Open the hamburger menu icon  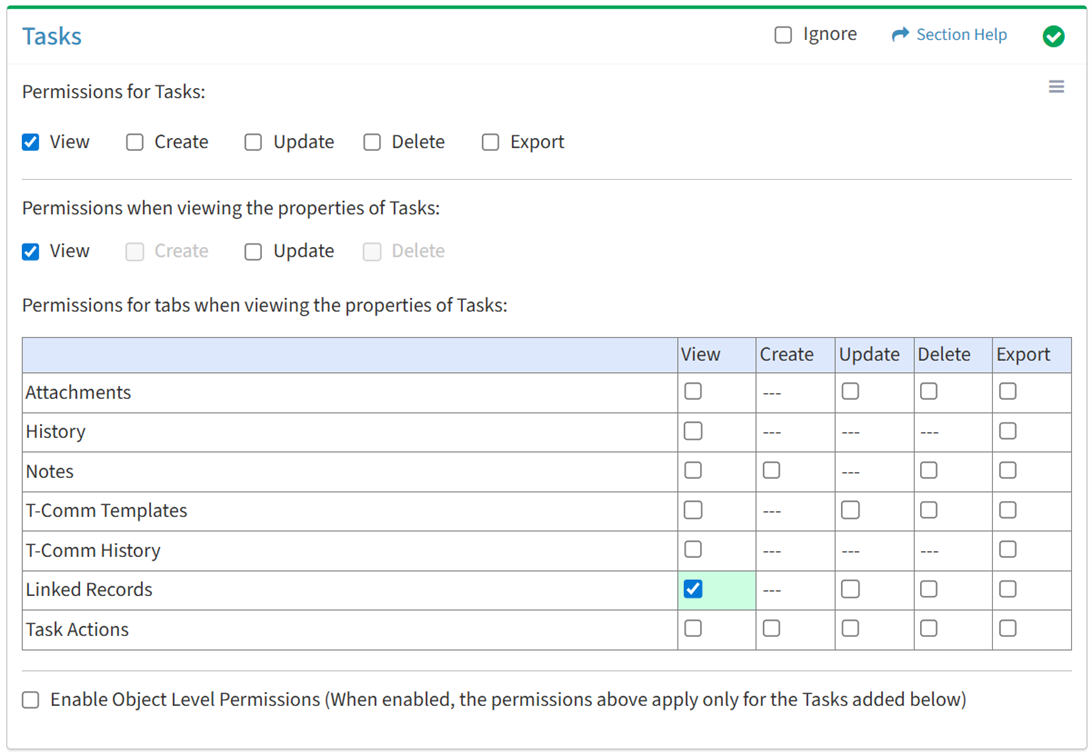(x=1056, y=87)
